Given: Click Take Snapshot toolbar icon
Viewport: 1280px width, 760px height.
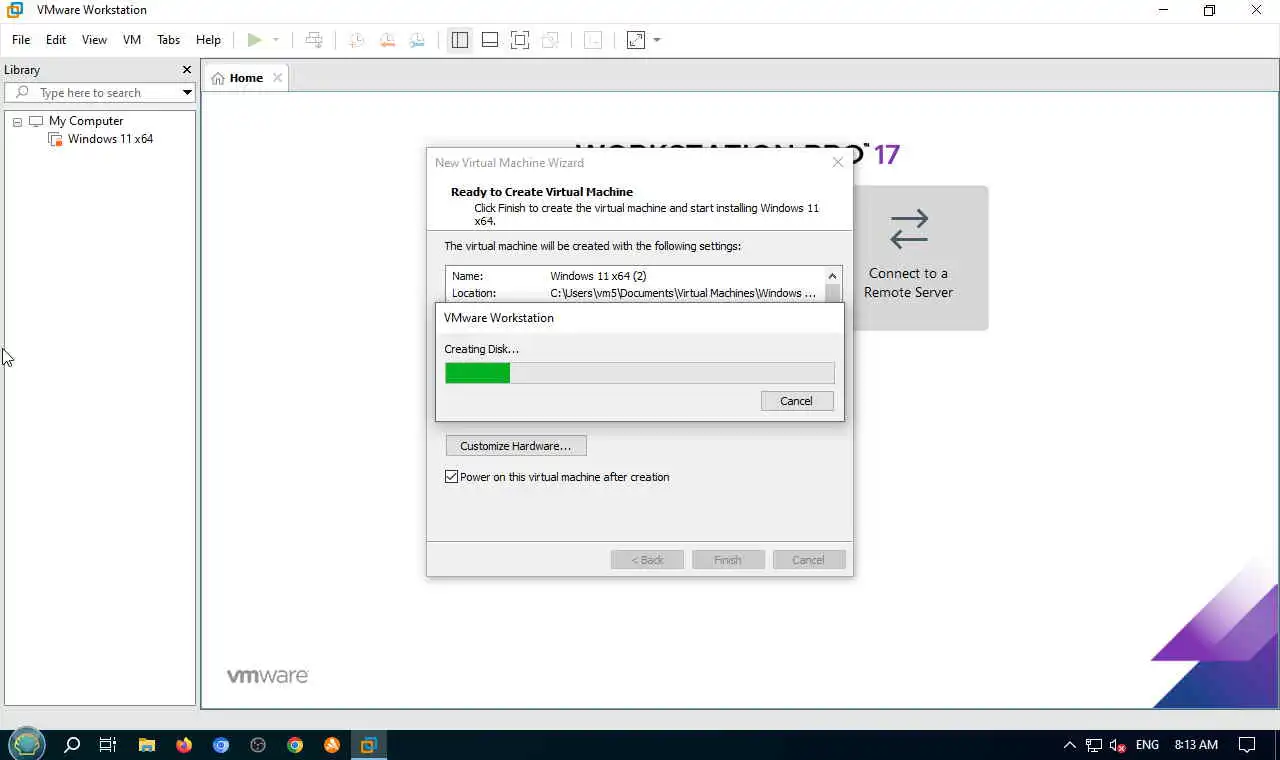Looking at the screenshot, I should click(355, 40).
